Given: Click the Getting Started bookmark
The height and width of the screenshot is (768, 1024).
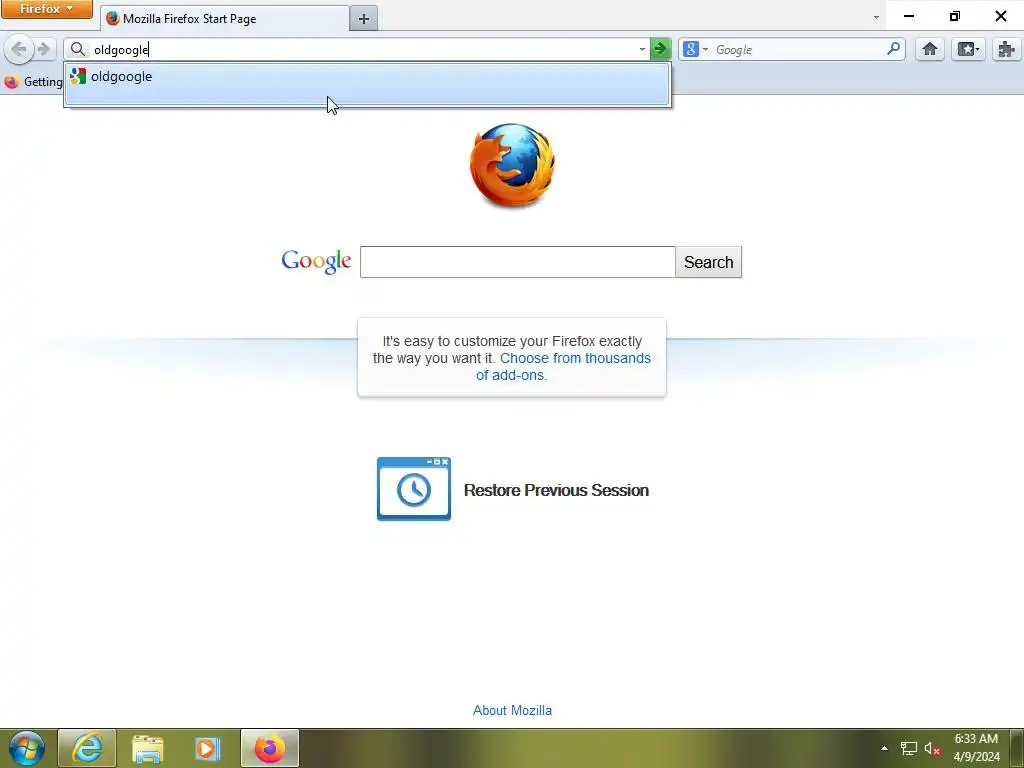Looking at the screenshot, I should [x=33, y=82].
